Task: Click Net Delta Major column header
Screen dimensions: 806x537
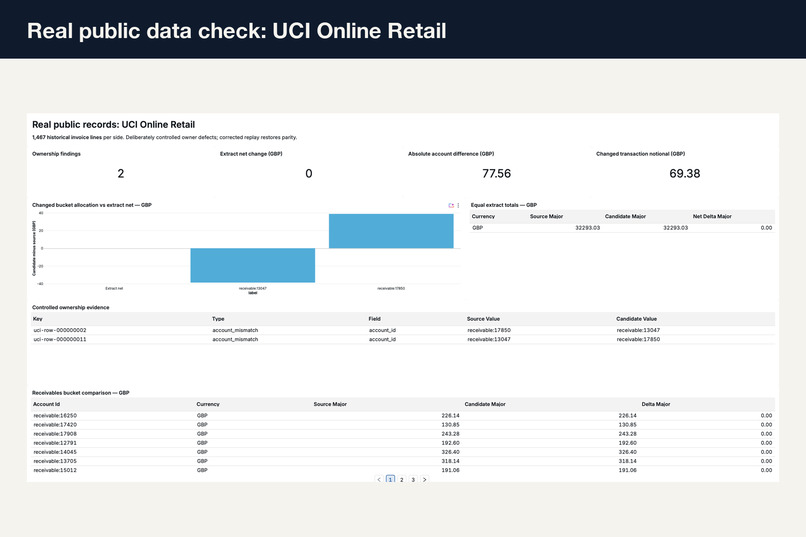Action: click(x=712, y=216)
